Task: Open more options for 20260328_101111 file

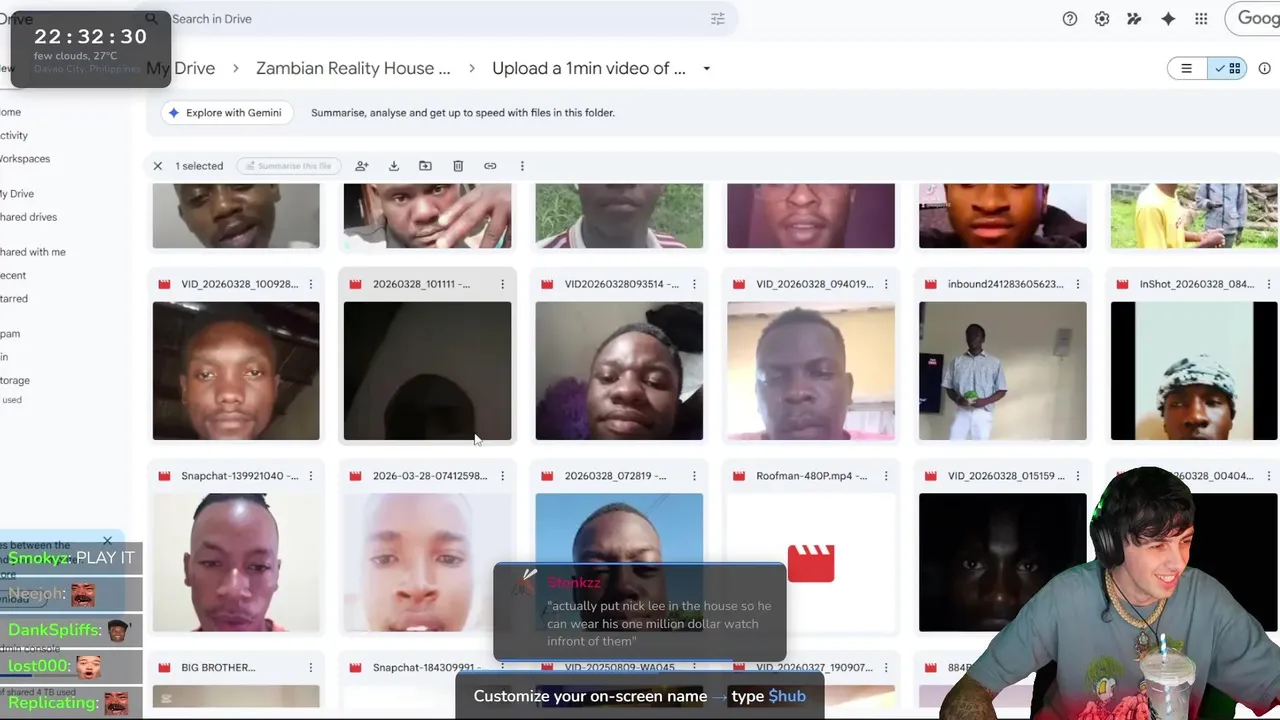Action: coord(502,284)
